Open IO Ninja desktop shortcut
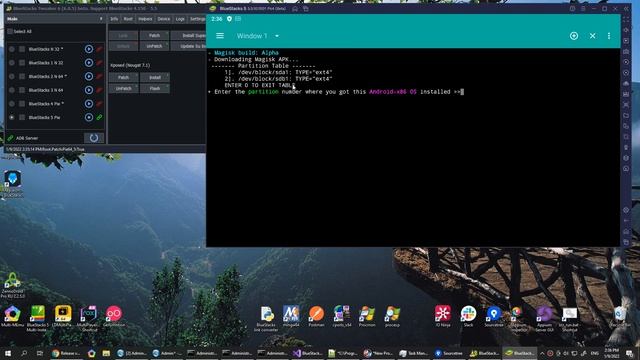This screenshot has height=360, width=640. coord(443,316)
